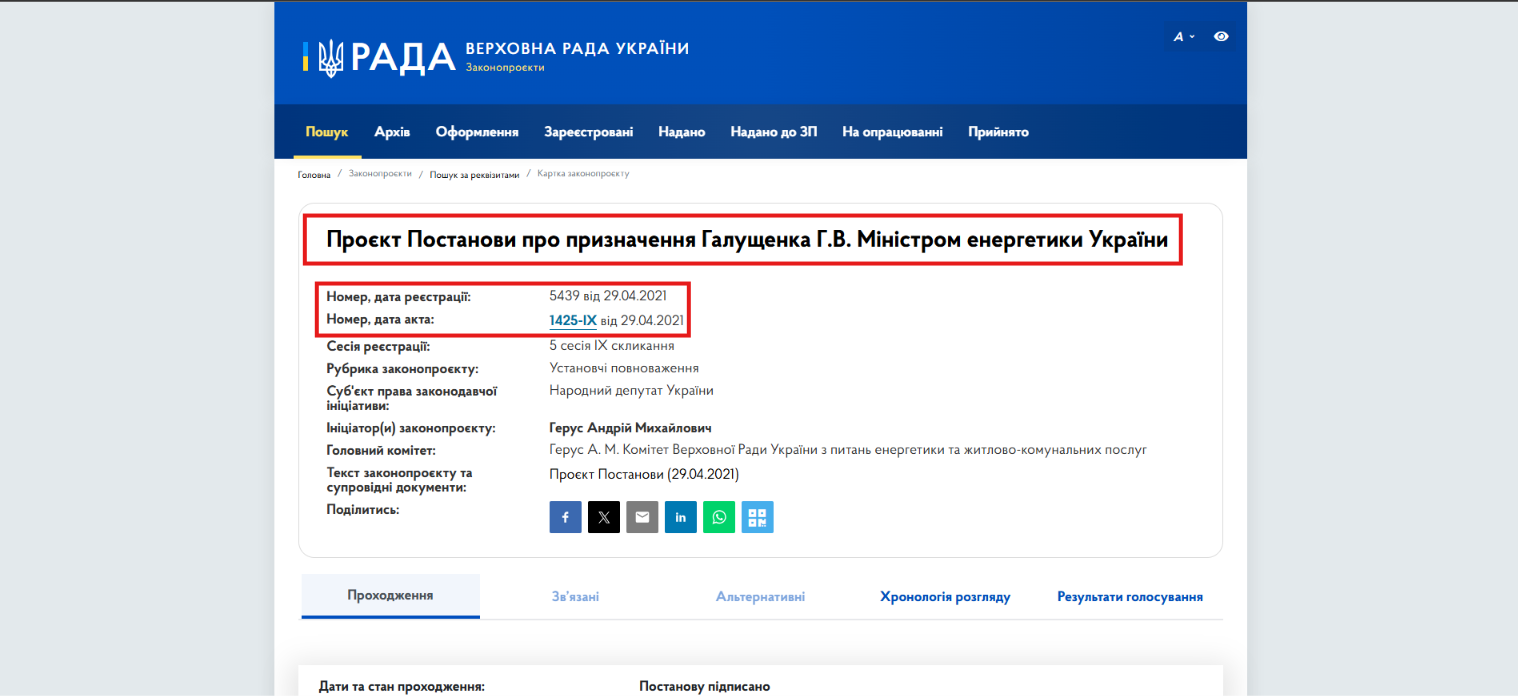Click '5 сесія IX скликання' text
The width and height of the screenshot is (1518, 696).
pos(612,346)
